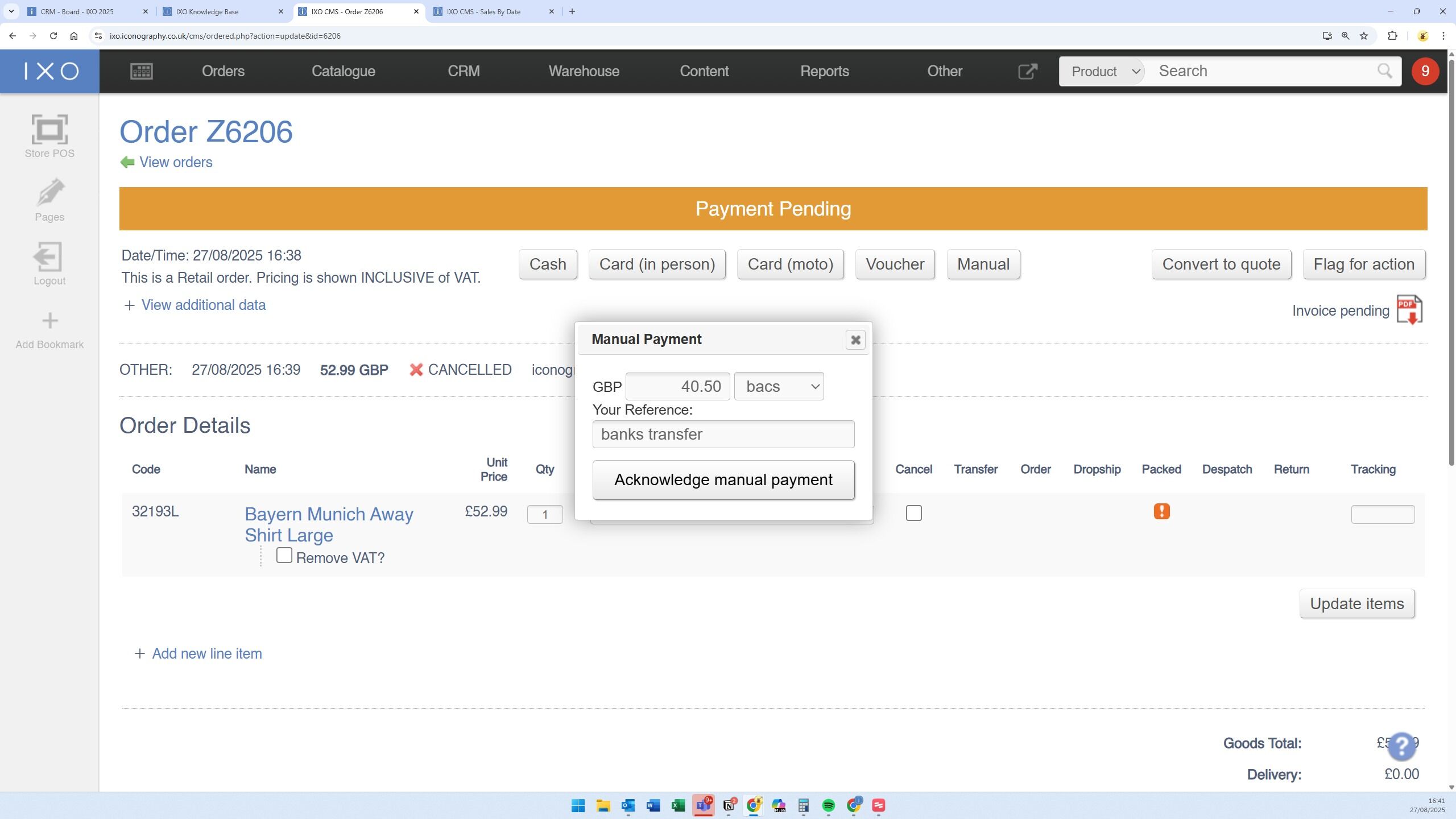The image size is (1456, 819).
Task: Click the keyboard grid icon in navbar
Action: [x=141, y=71]
